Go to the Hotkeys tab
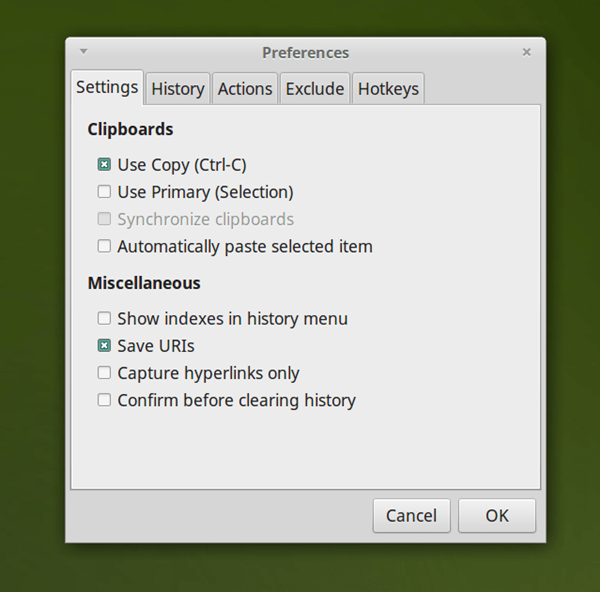The image size is (600, 592). [388, 89]
